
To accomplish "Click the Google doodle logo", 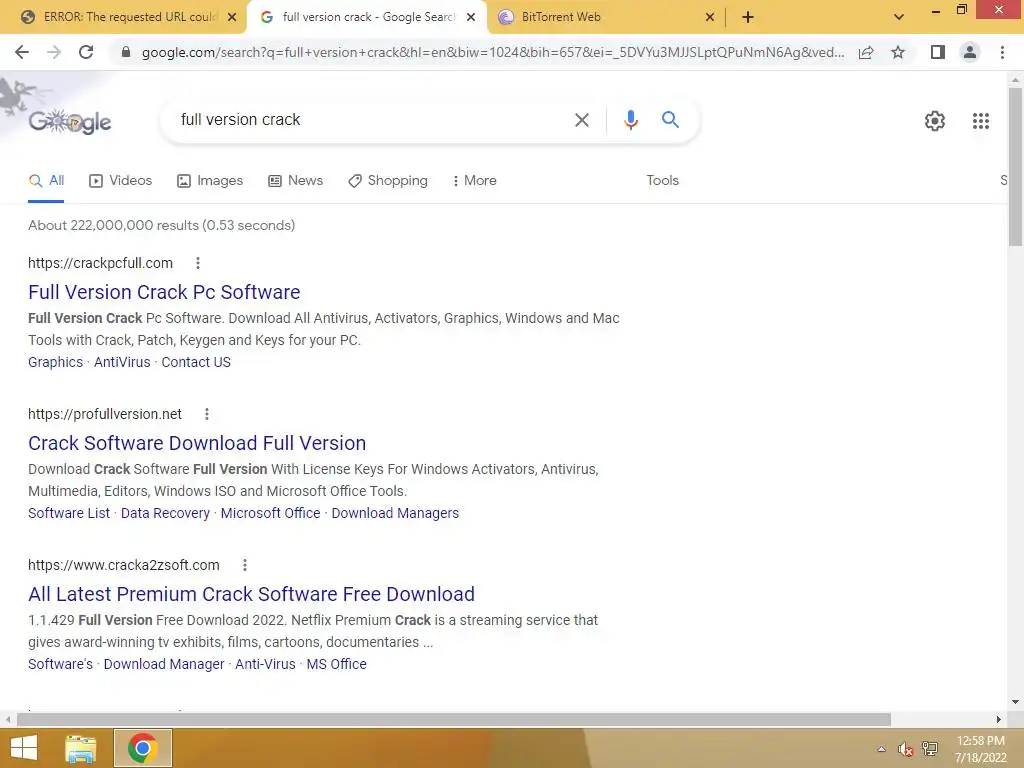I will [x=70, y=121].
